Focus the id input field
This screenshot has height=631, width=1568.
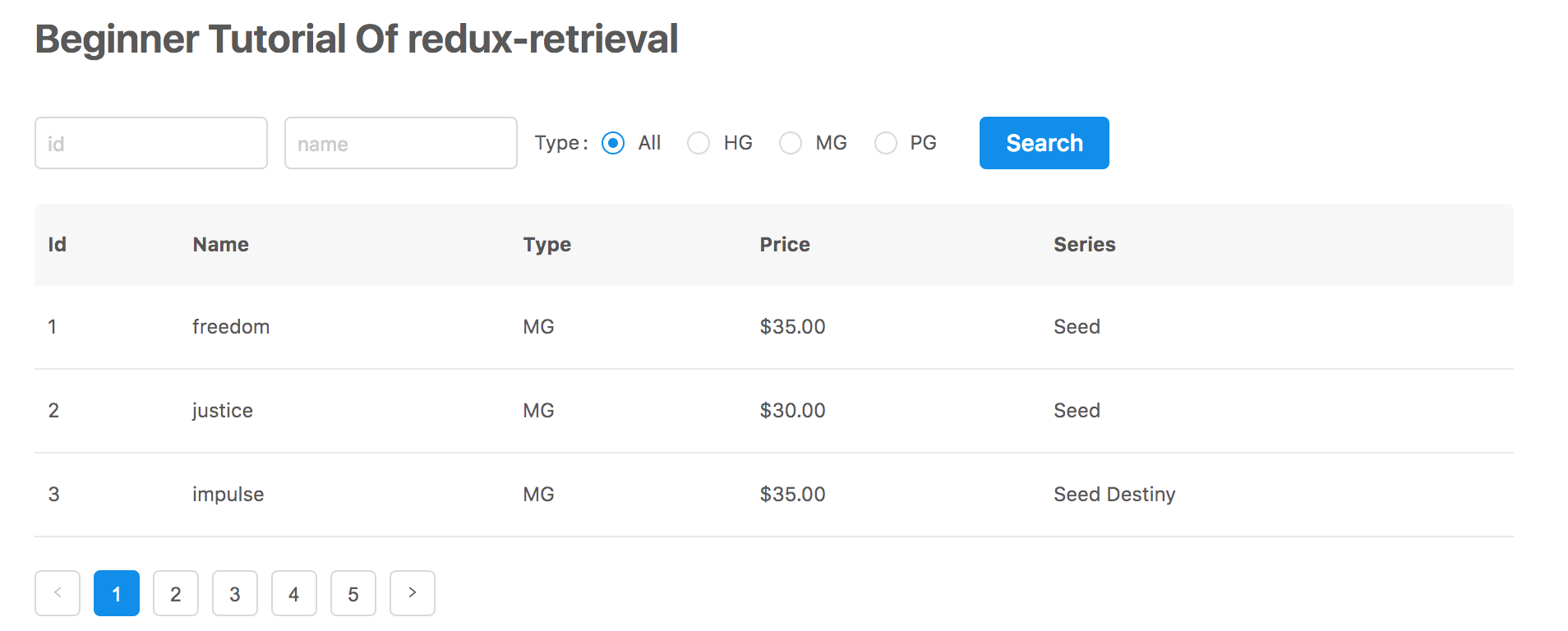point(151,143)
